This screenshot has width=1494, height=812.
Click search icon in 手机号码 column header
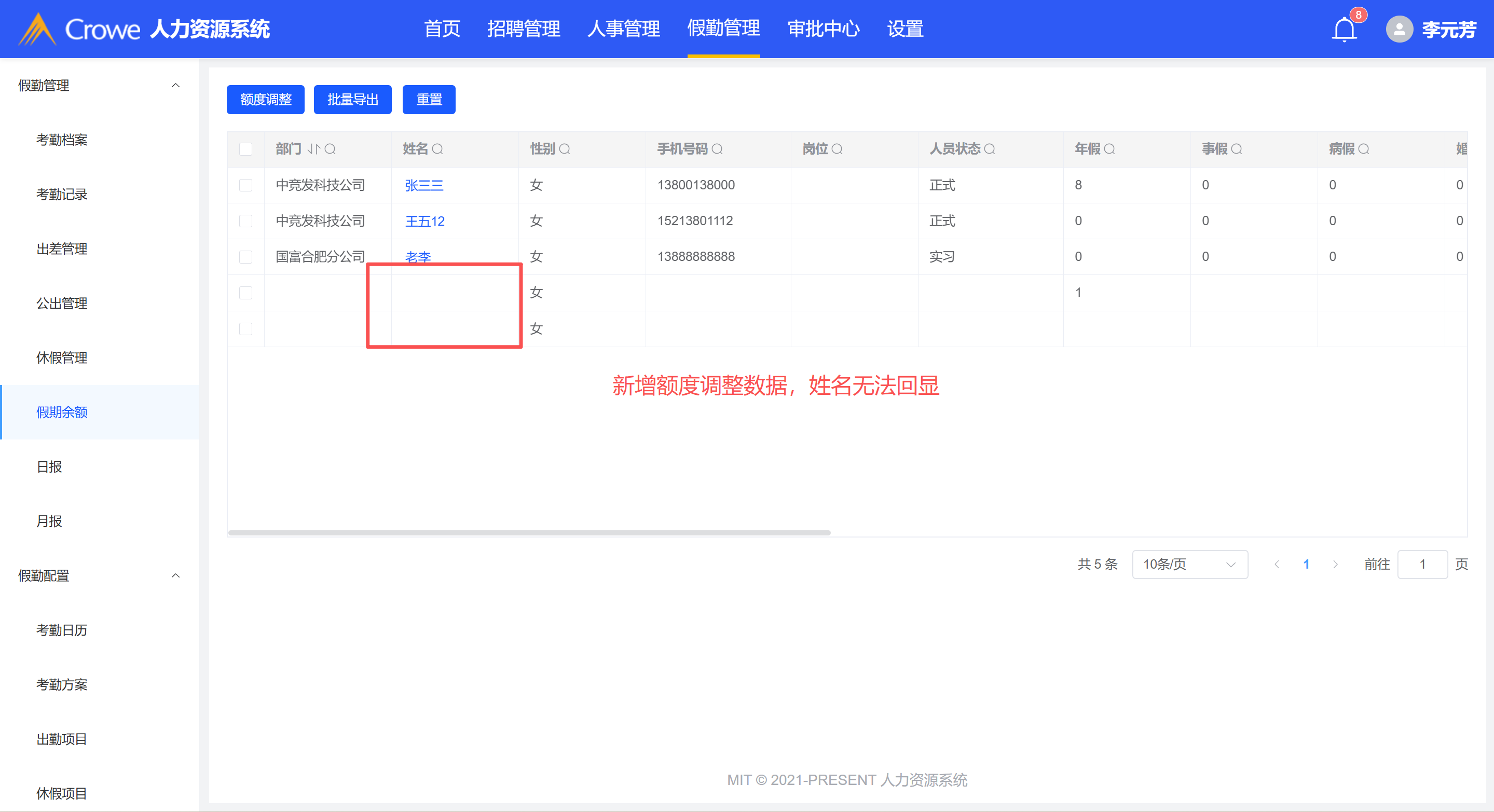click(x=718, y=149)
